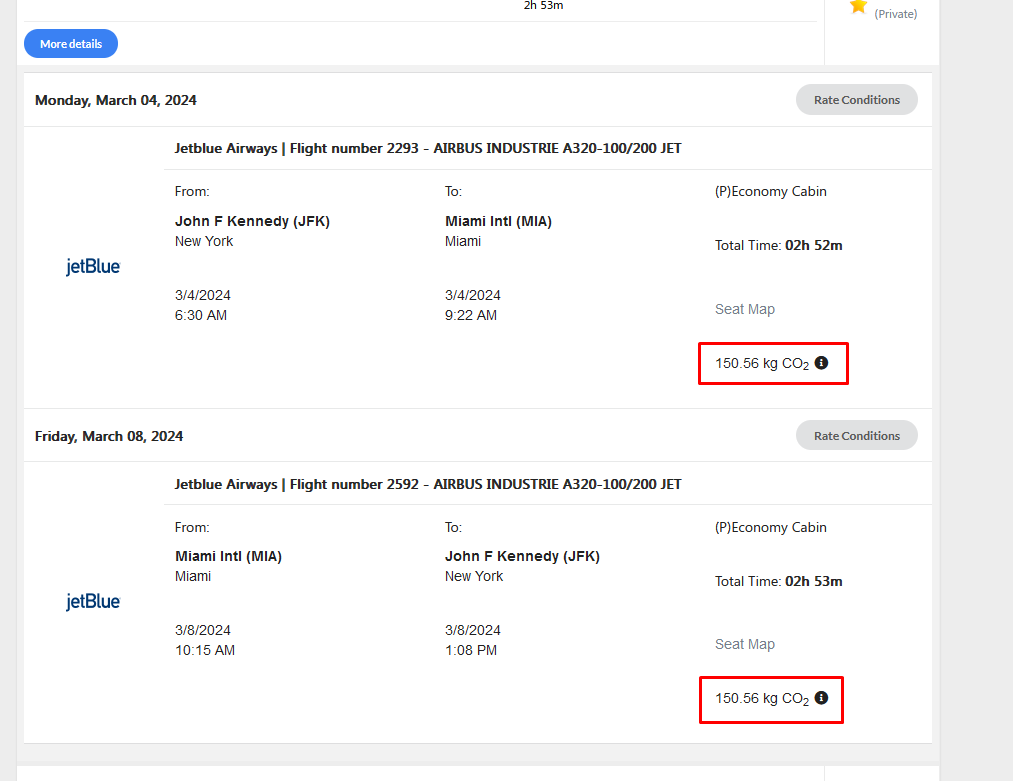This screenshot has width=1013, height=781.
Task: Select the Monday, March 04, 2024 heading
Action: pos(116,100)
